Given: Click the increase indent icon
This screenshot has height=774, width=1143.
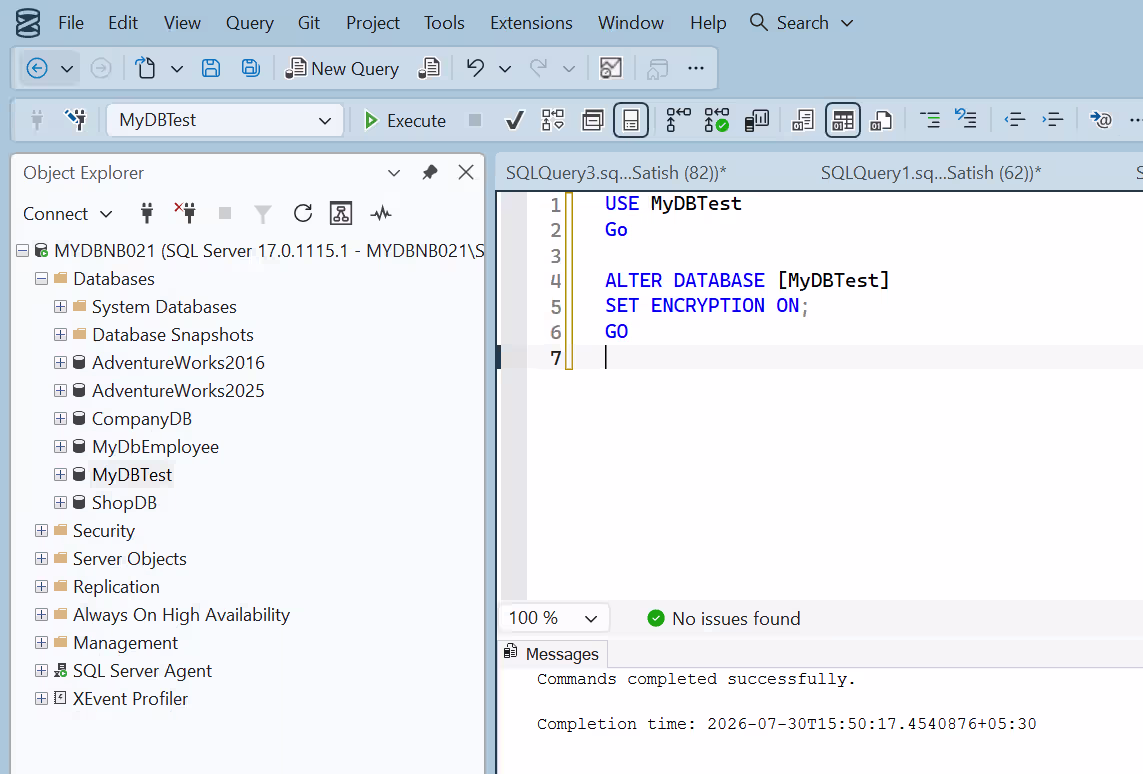Looking at the screenshot, I should coord(1052,120).
